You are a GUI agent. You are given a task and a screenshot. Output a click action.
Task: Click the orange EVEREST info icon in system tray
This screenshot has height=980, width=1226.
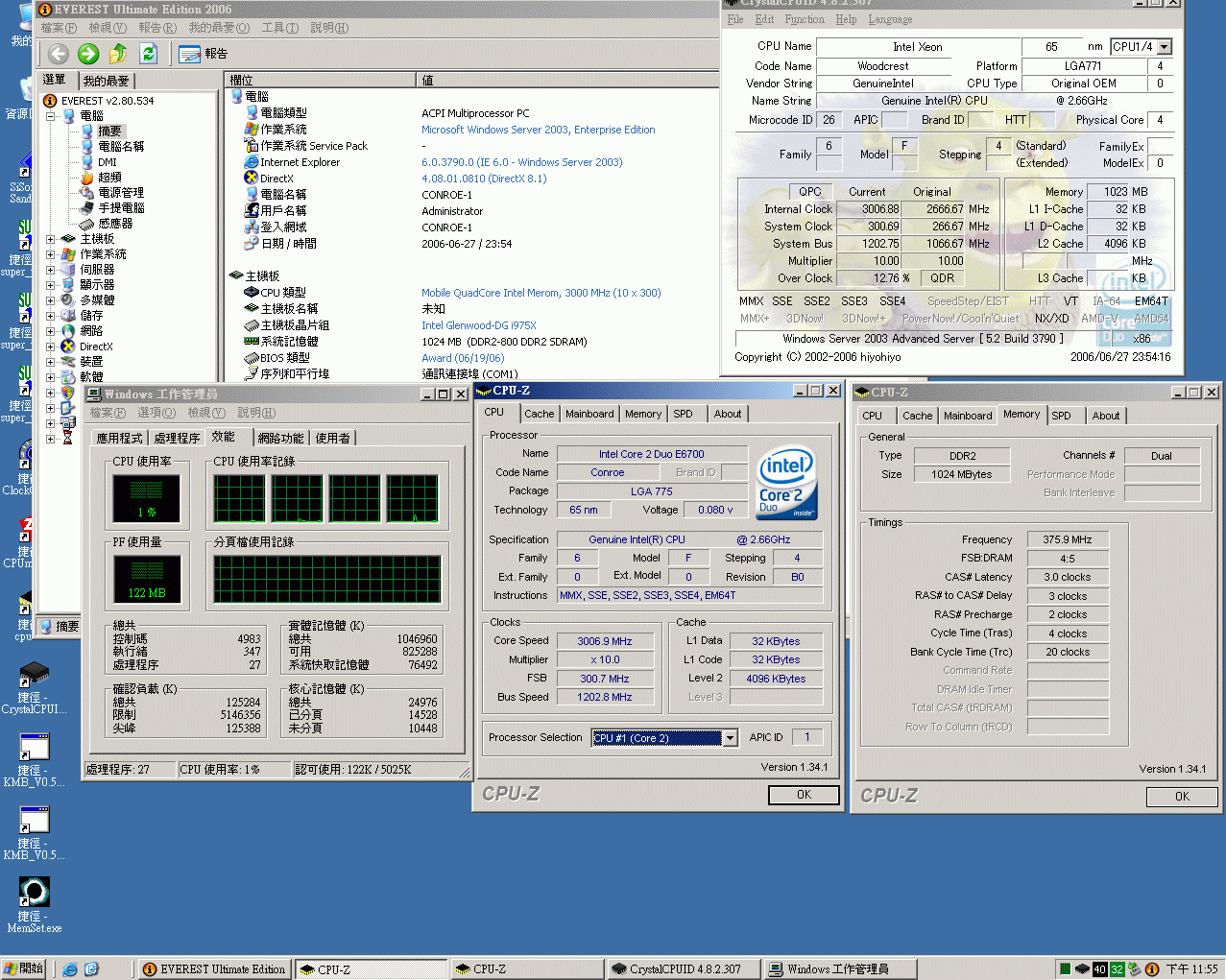click(1152, 969)
